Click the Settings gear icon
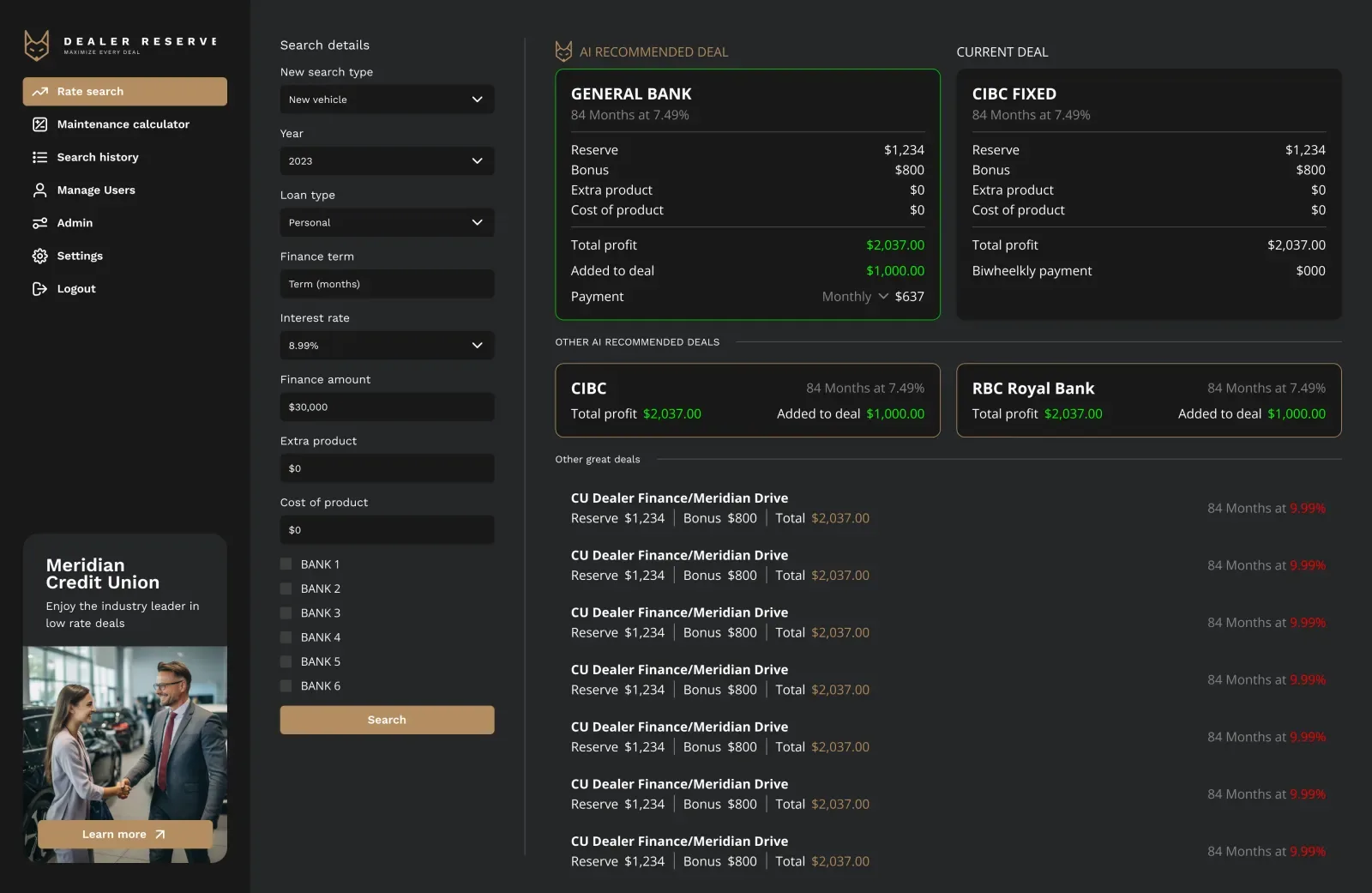Screen dimensions: 1372x893 tap(39, 256)
